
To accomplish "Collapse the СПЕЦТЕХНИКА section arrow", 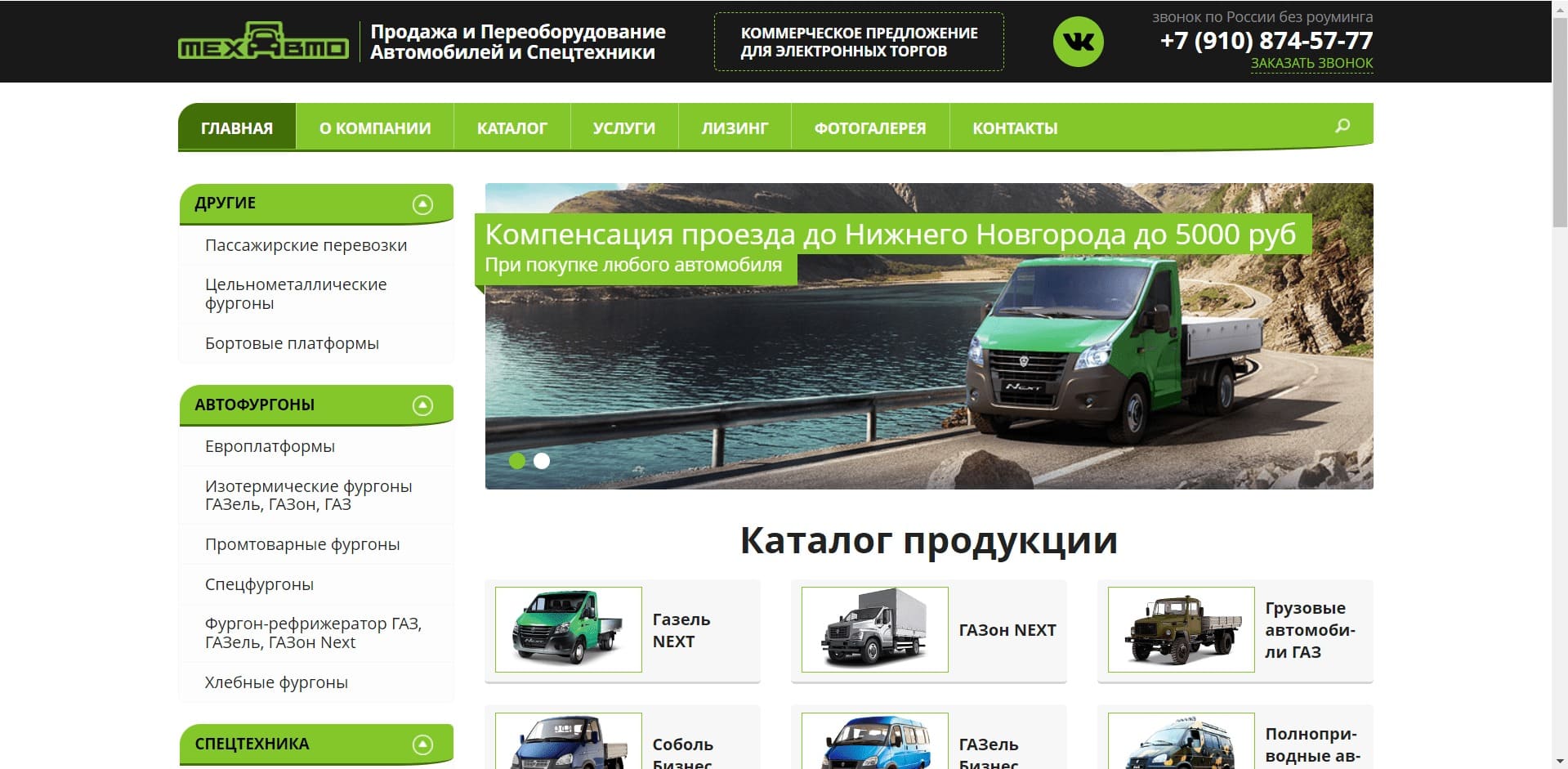I will 422,744.
